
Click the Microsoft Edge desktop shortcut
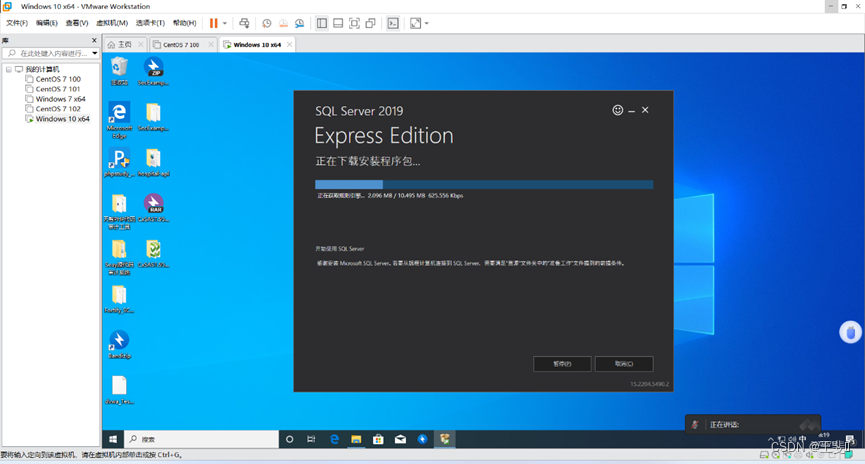(x=119, y=119)
